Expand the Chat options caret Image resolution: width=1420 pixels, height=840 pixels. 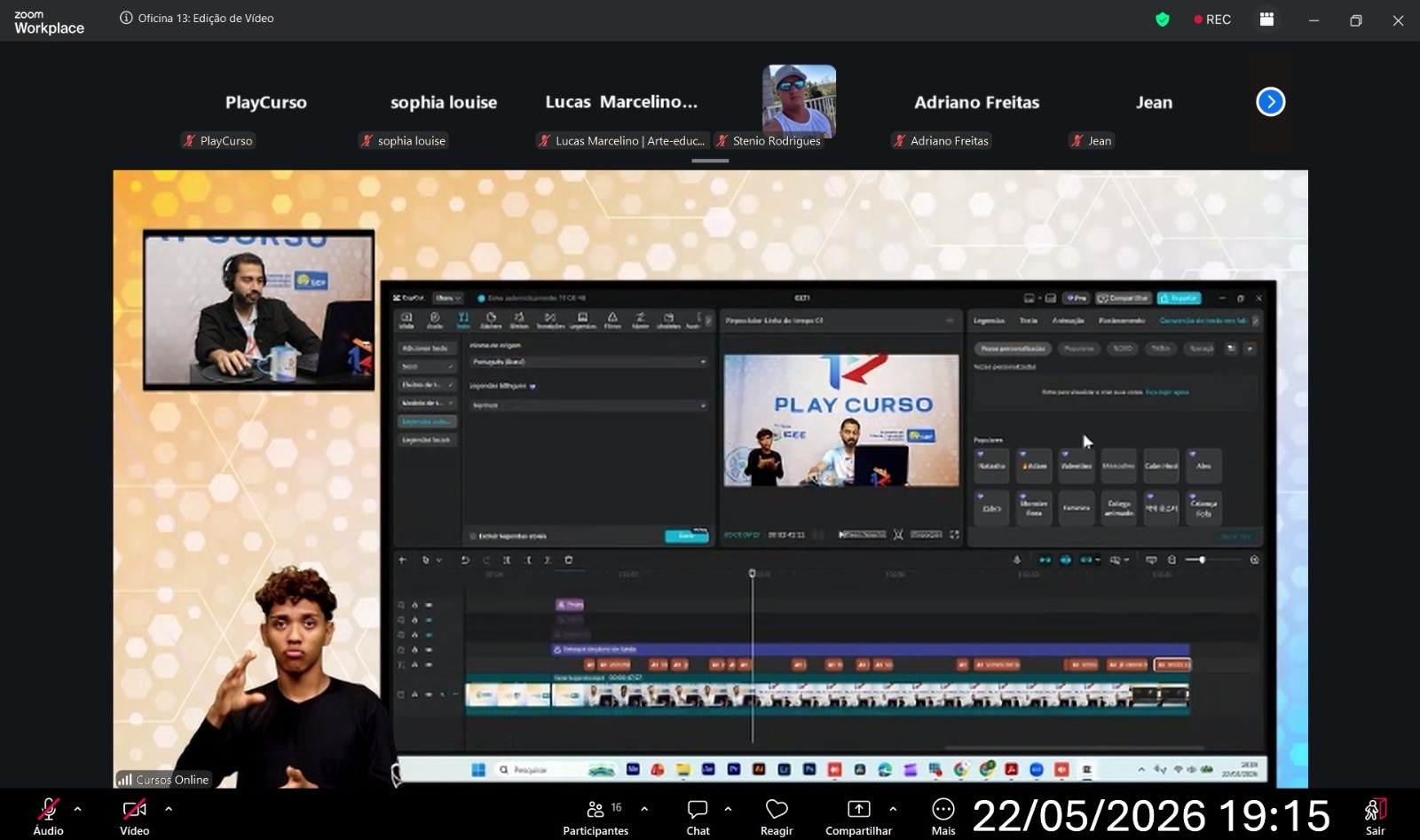728,809
